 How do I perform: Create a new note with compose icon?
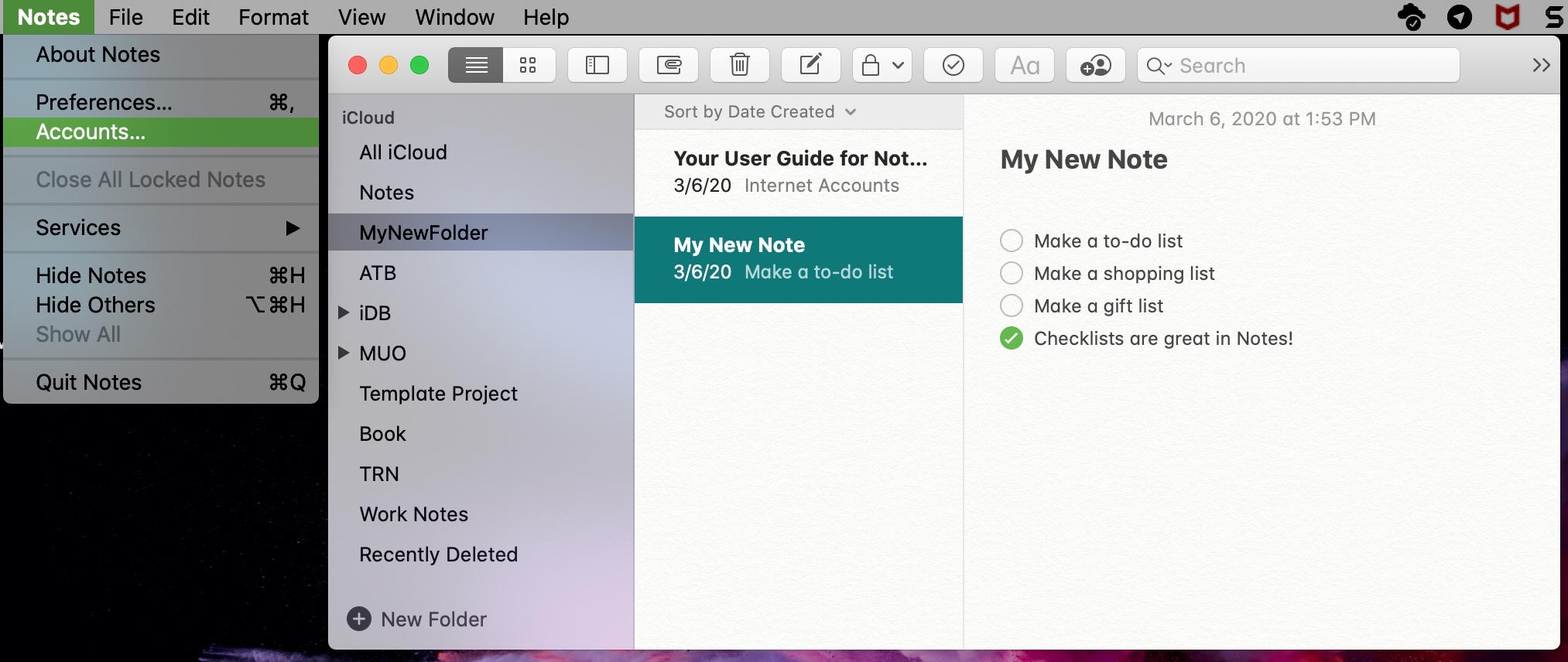click(811, 66)
